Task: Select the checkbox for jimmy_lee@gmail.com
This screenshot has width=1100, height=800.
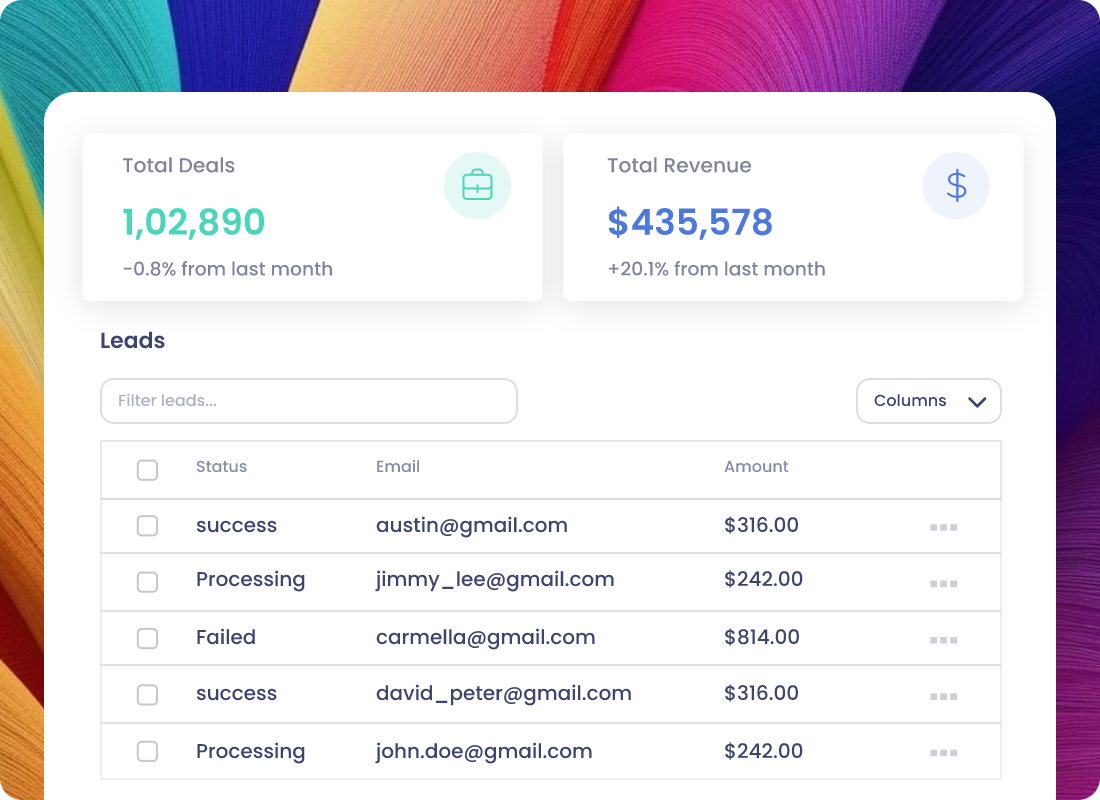Action: [x=147, y=582]
